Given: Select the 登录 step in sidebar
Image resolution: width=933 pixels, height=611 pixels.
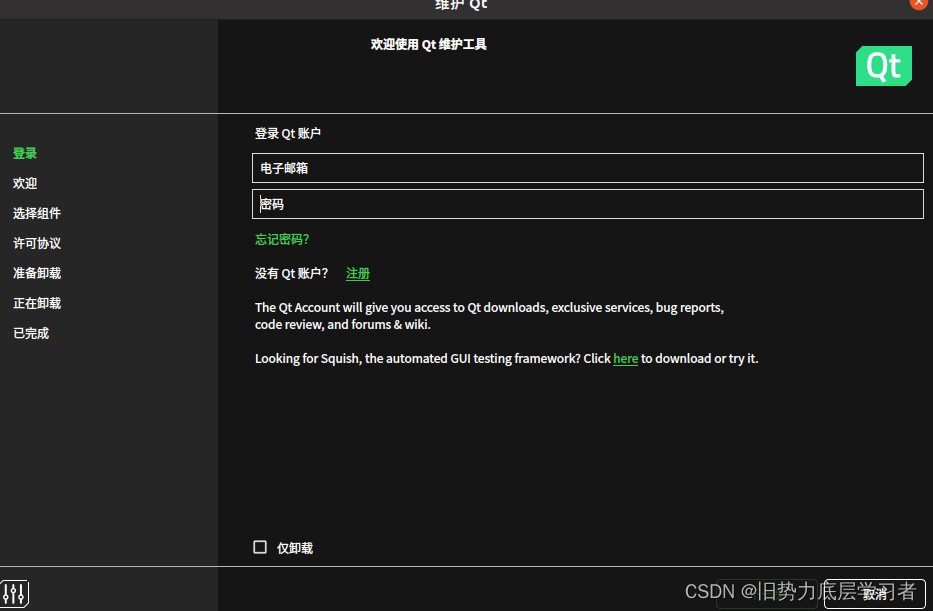Looking at the screenshot, I should click(x=25, y=153).
